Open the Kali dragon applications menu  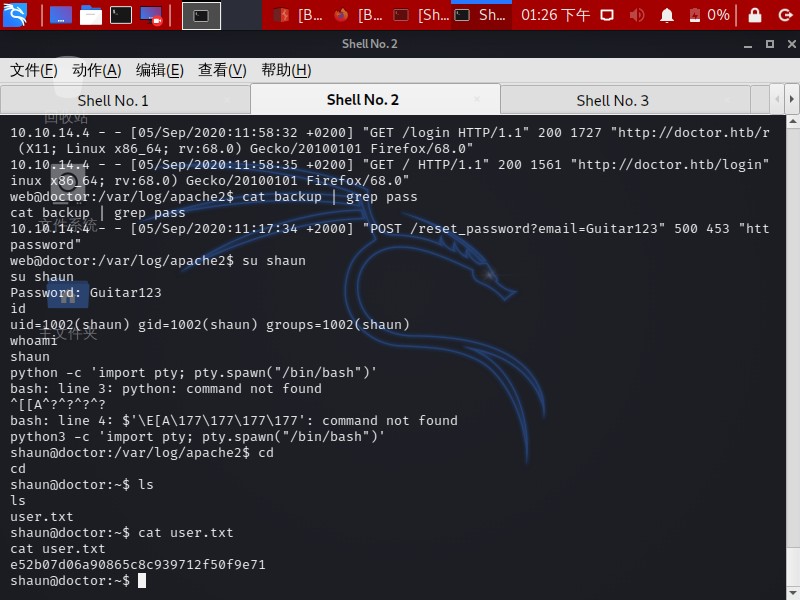[15, 15]
